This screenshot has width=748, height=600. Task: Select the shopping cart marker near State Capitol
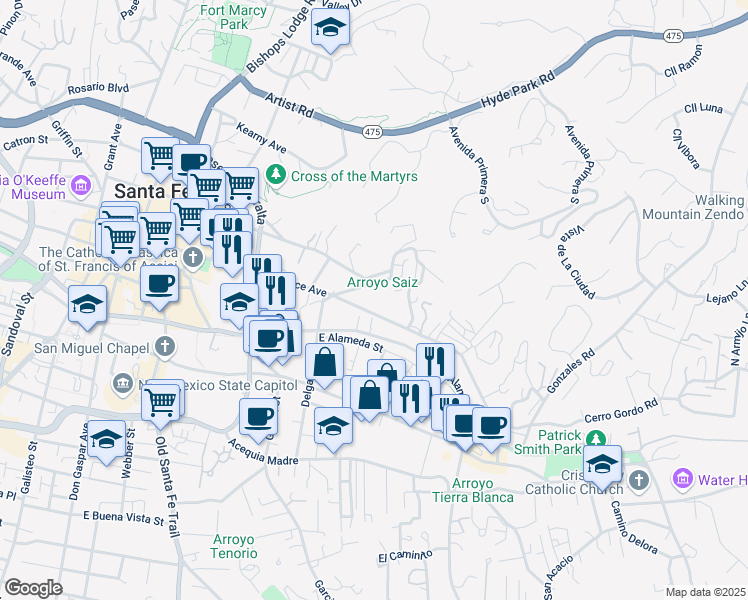click(x=161, y=402)
